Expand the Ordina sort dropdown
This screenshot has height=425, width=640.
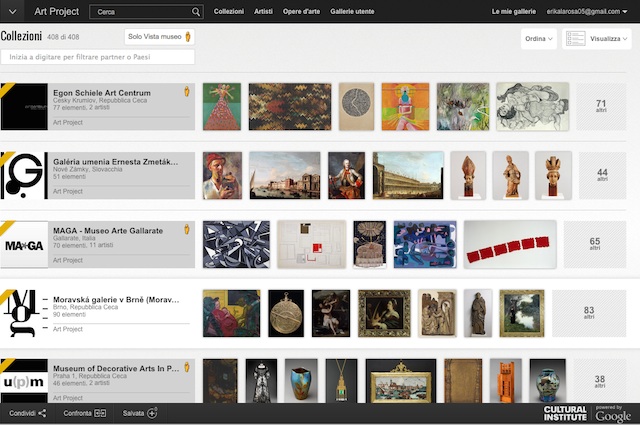(x=538, y=39)
